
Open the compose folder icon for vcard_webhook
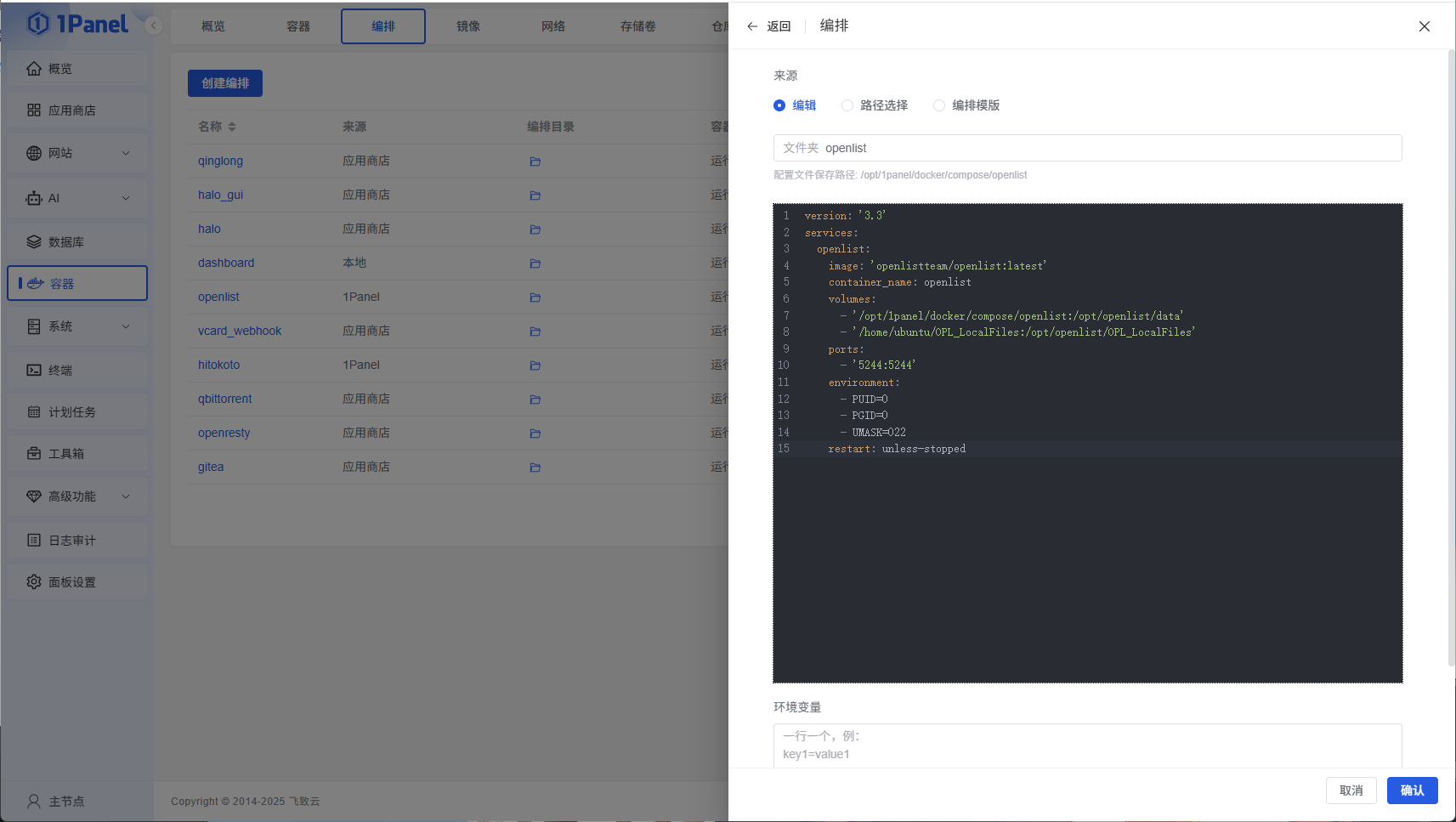point(535,332)
